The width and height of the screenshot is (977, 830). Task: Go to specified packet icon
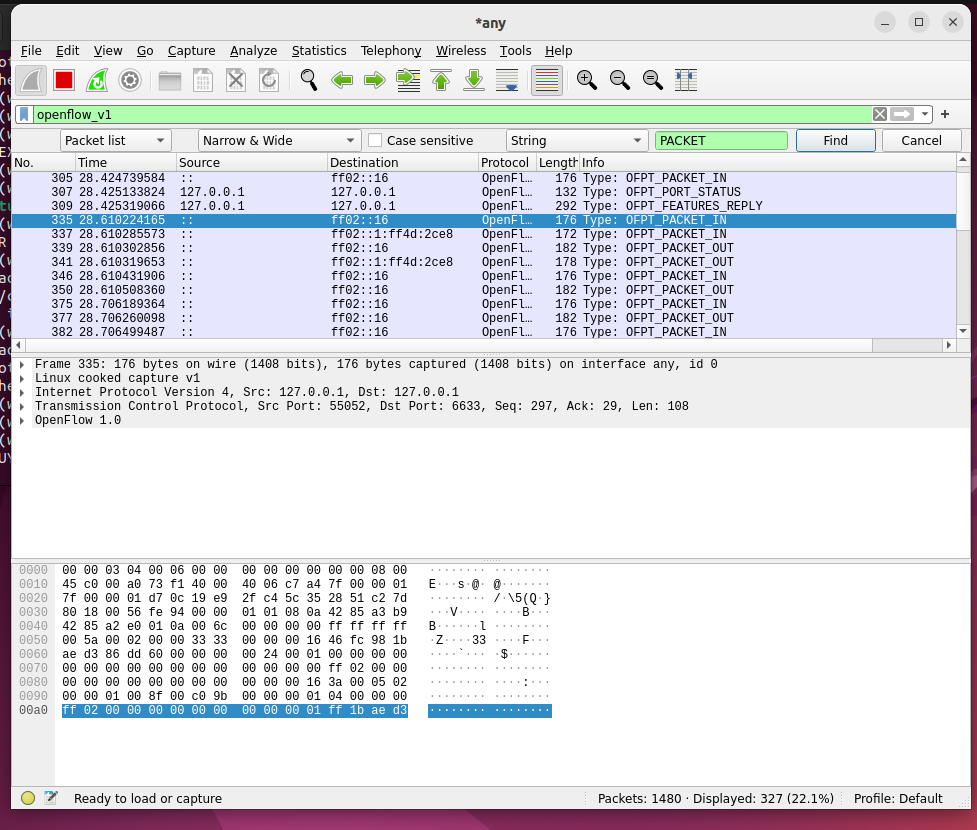coord(408,80)
